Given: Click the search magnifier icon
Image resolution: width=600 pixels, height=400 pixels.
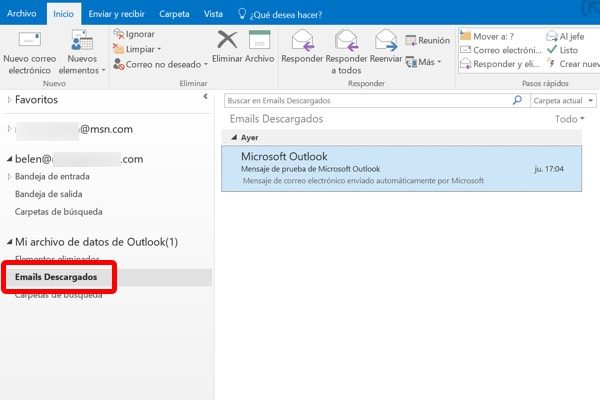Looking at the screenshot, I should pyautogui.click(x=517, y=100).
